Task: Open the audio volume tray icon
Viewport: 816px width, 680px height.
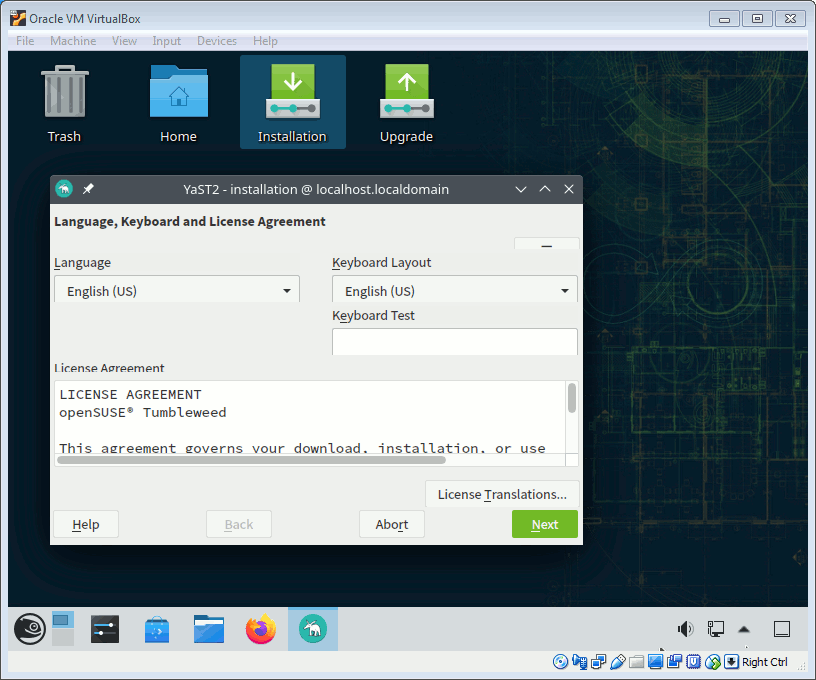Action: [x=685, y=629]
